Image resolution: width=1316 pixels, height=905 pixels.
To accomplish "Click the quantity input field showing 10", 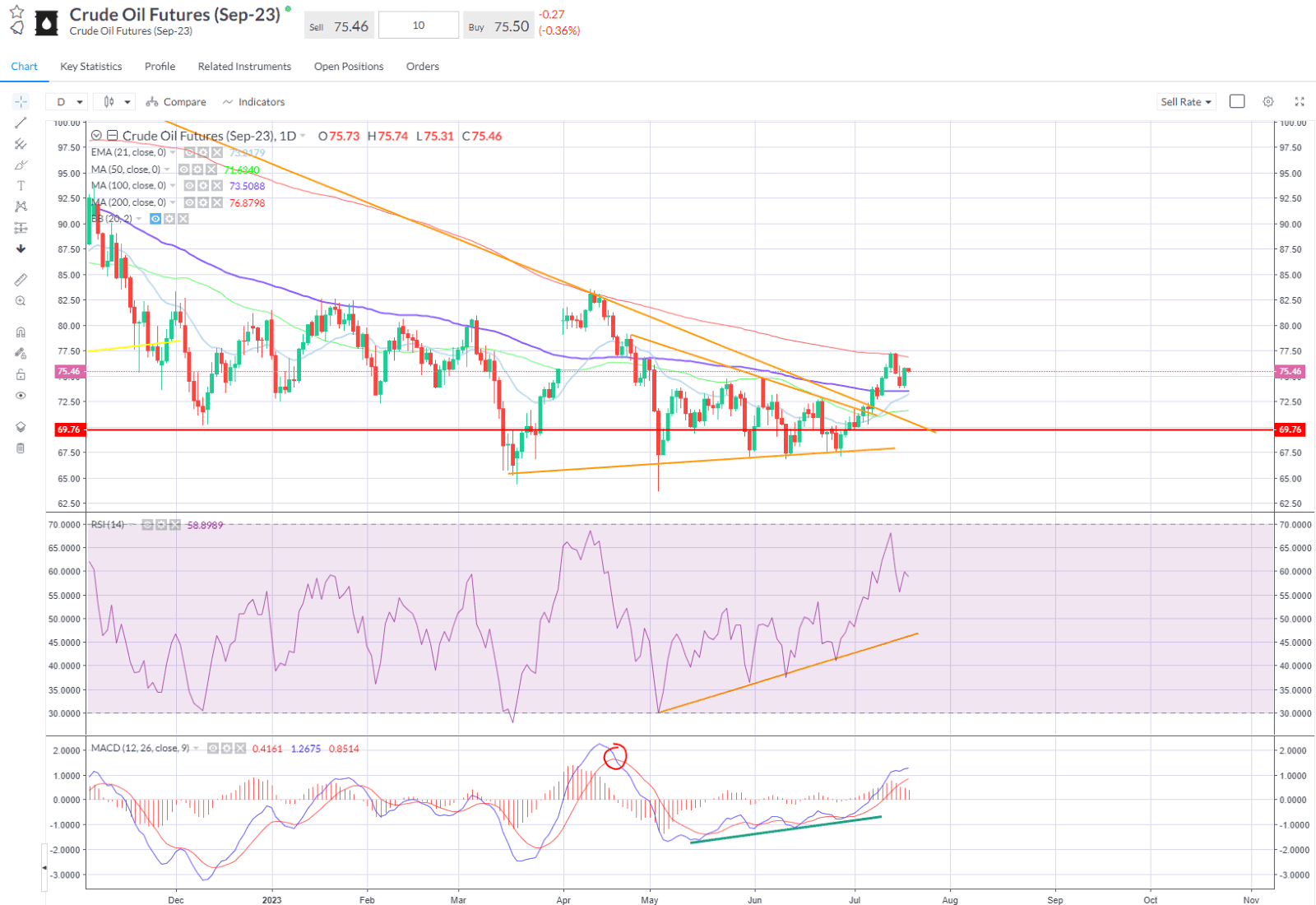I will coord(419,26).
